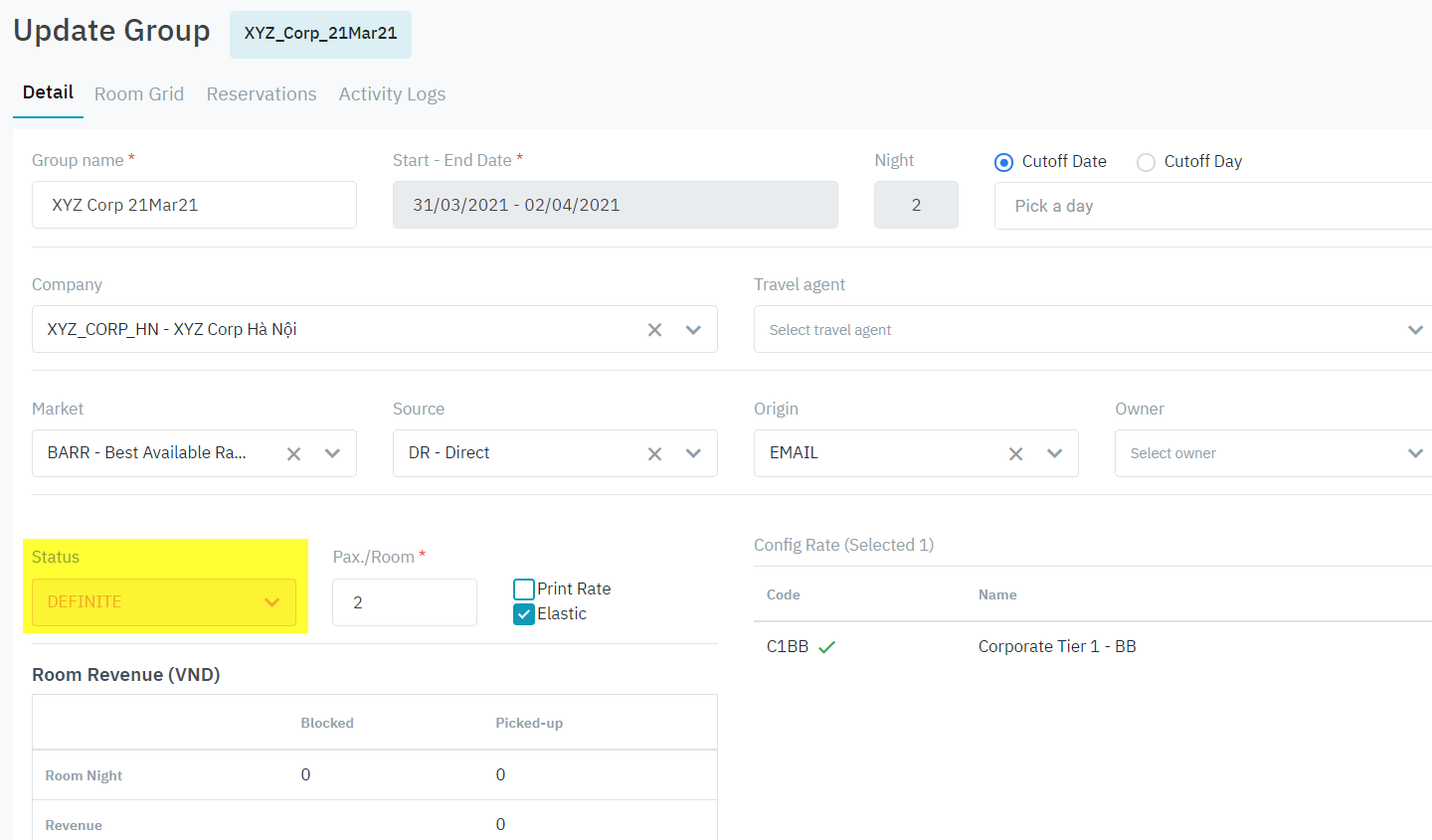The image size is (1432, 840).
Task: Enable the Print Rate checkbox
Action: [x=524, y=589]
